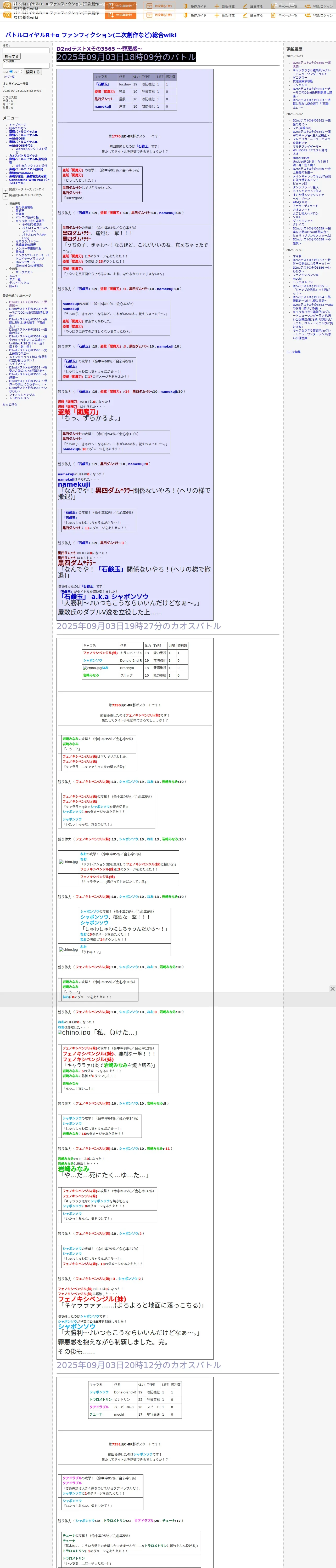
Task: Click the 18時09分のバトル highlighted heading
Action: click(126, 57)
